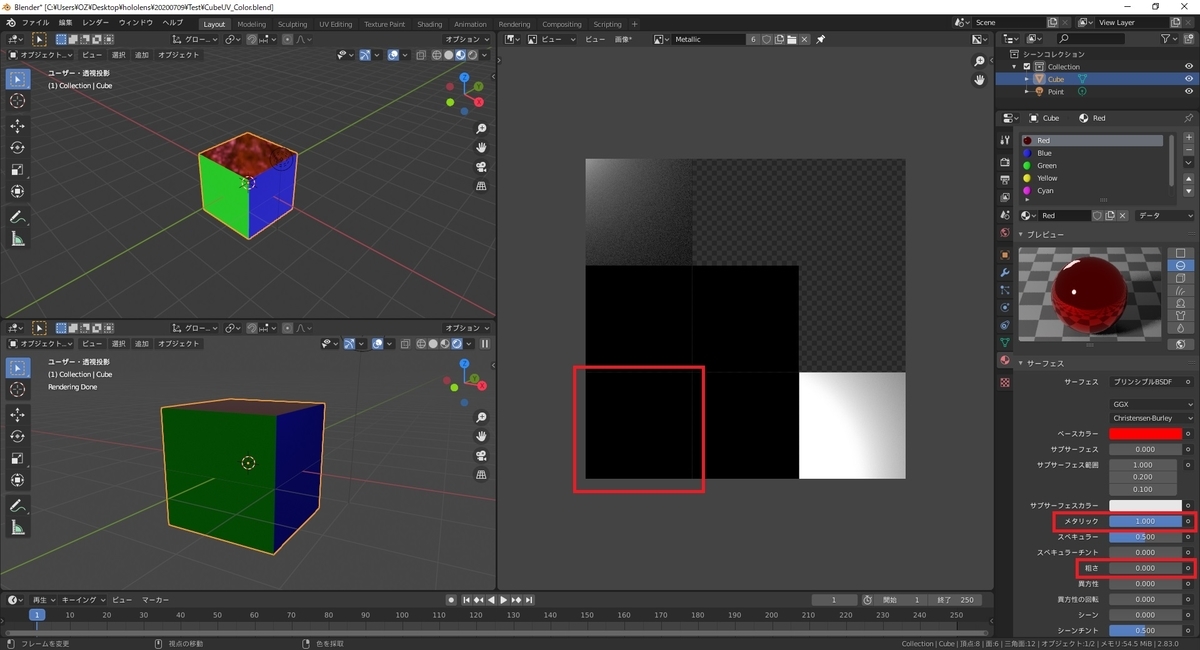Select the Transform tool in upper viewport
The height and width of the screenshot is (650, 1200).
(x=17, y=192)
